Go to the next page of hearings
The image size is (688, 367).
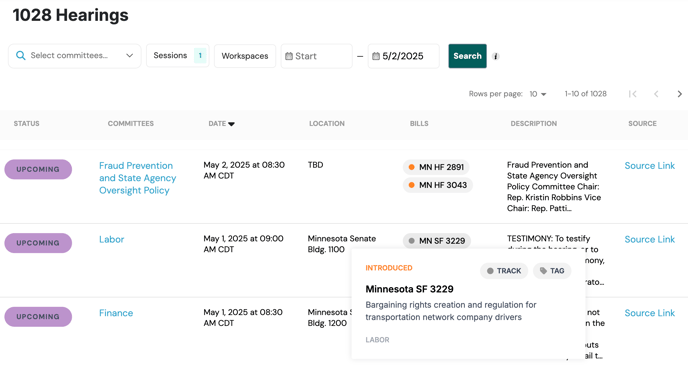tap(679, 94)
